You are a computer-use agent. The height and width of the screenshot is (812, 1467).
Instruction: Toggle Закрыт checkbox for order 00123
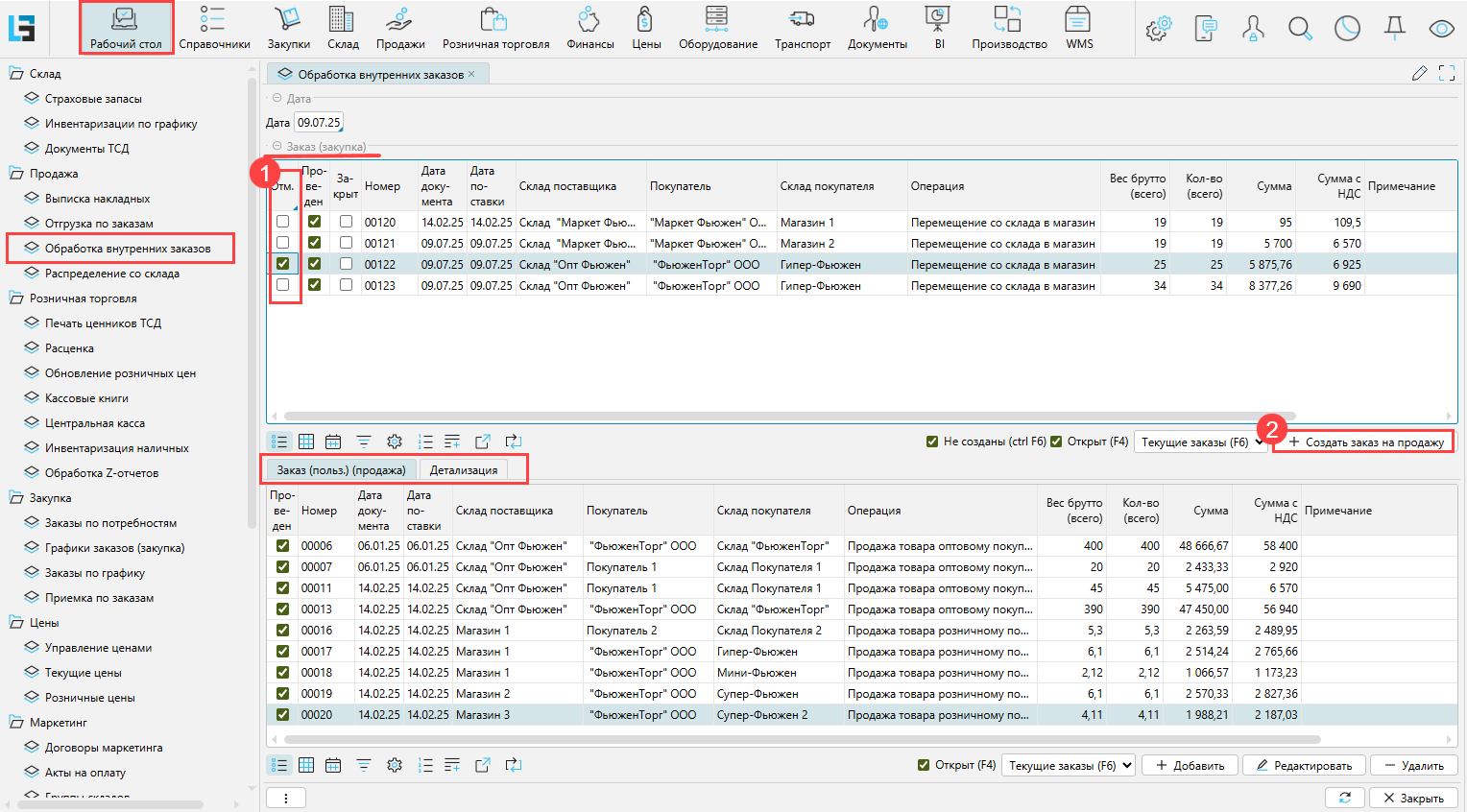point(346,285)
